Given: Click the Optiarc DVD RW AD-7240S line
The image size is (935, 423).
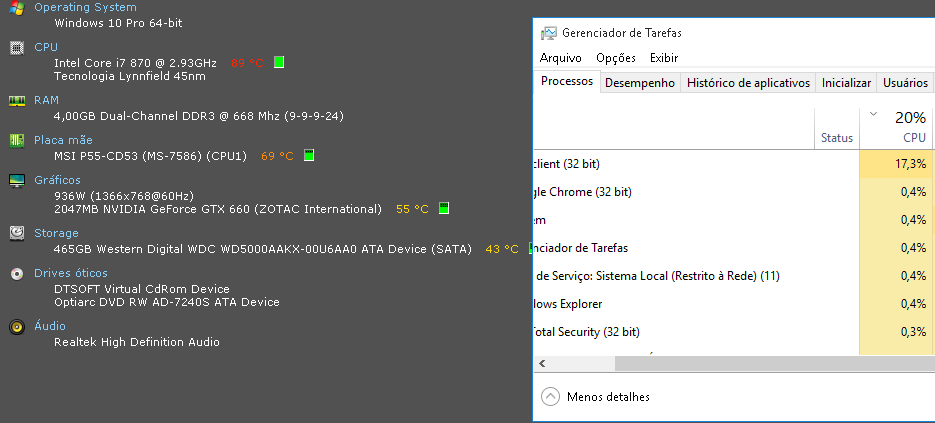Looking at the screenshot, I should 167,302.
